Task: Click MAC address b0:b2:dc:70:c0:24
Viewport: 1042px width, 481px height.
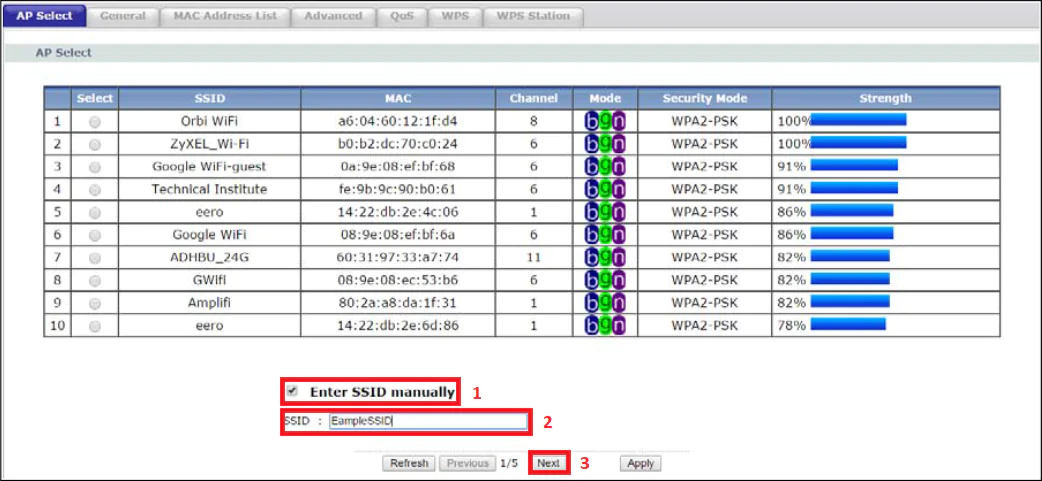Action: coord(398,144)
